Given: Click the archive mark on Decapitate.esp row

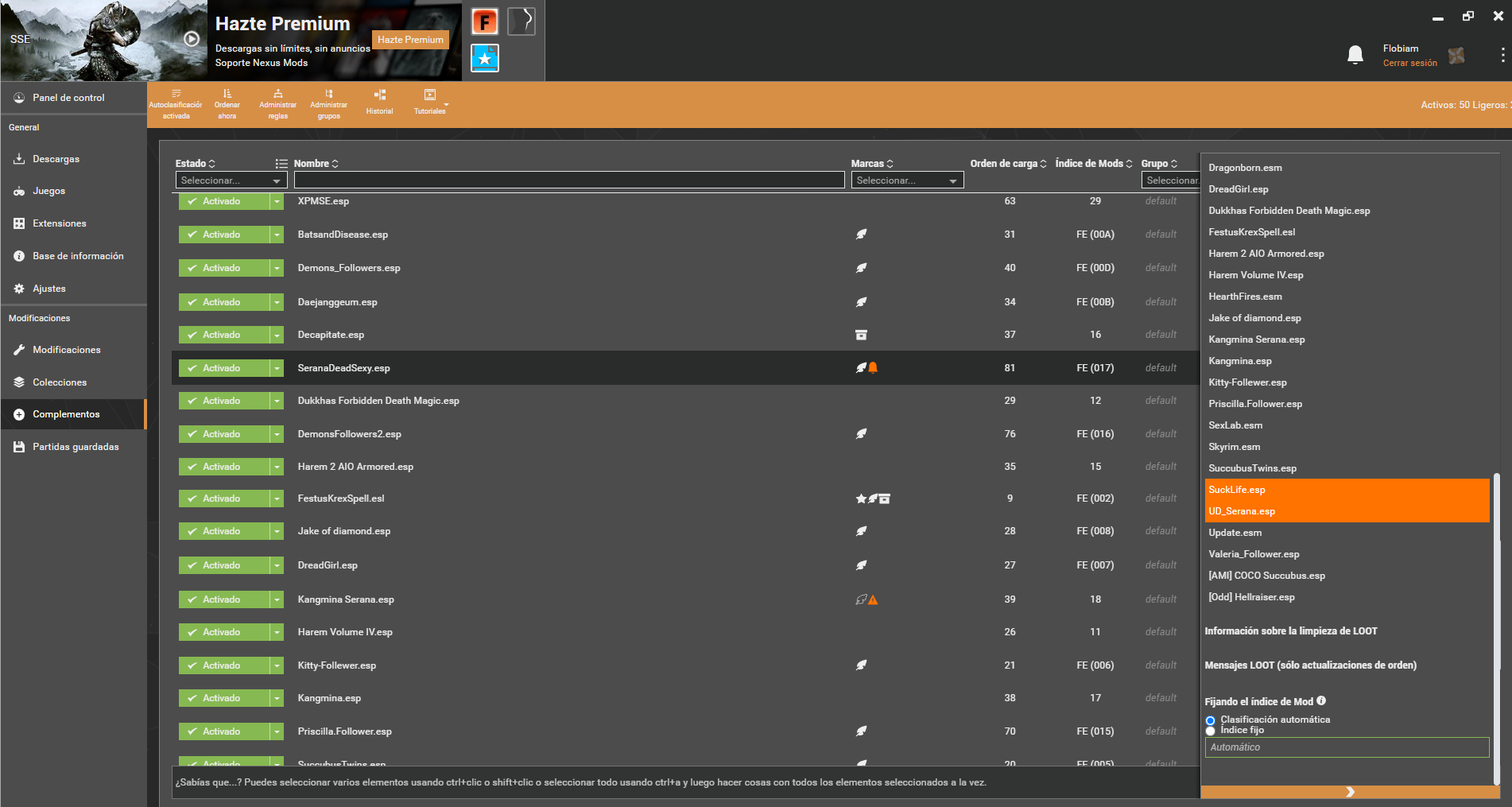Looking at the screenshot, I should pyautogui.click(x=861, y=335).
